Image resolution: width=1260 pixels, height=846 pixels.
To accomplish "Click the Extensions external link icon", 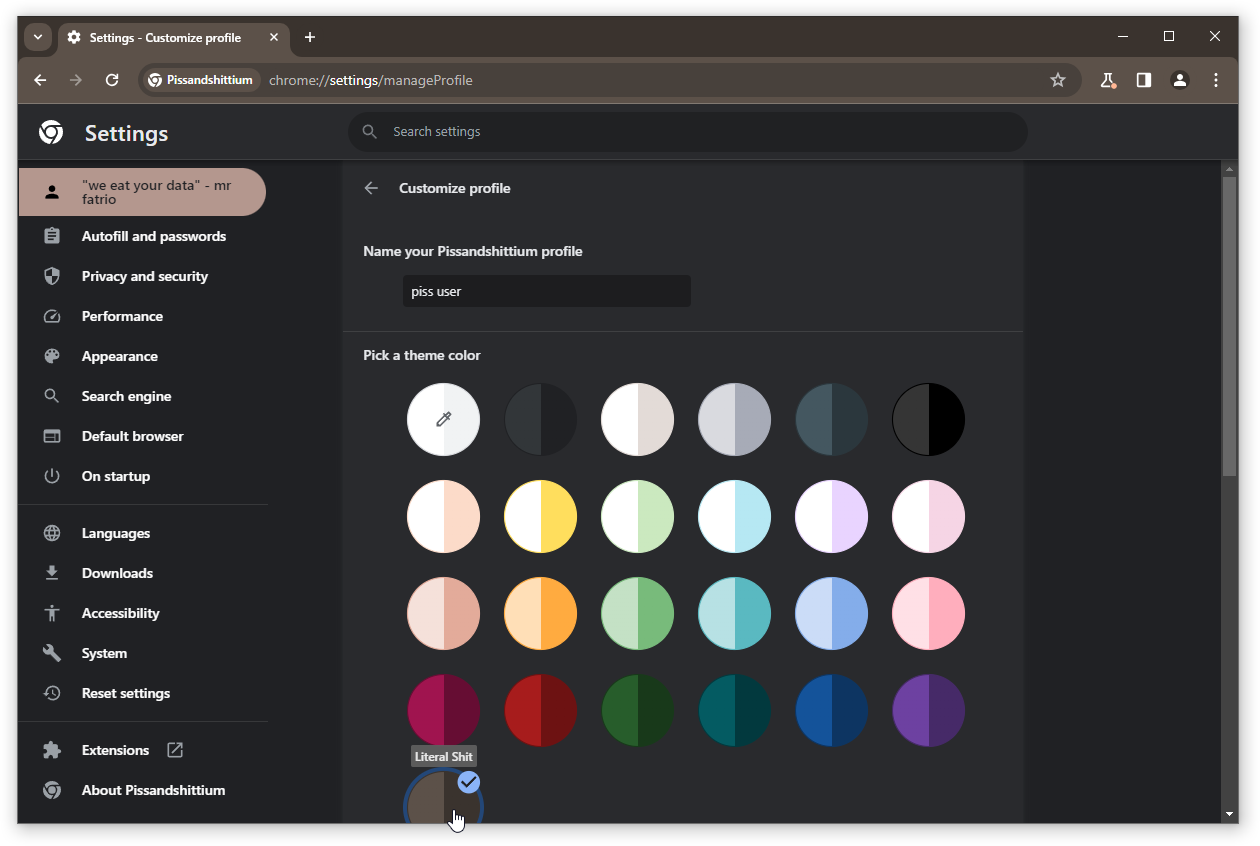I will 175,750.
